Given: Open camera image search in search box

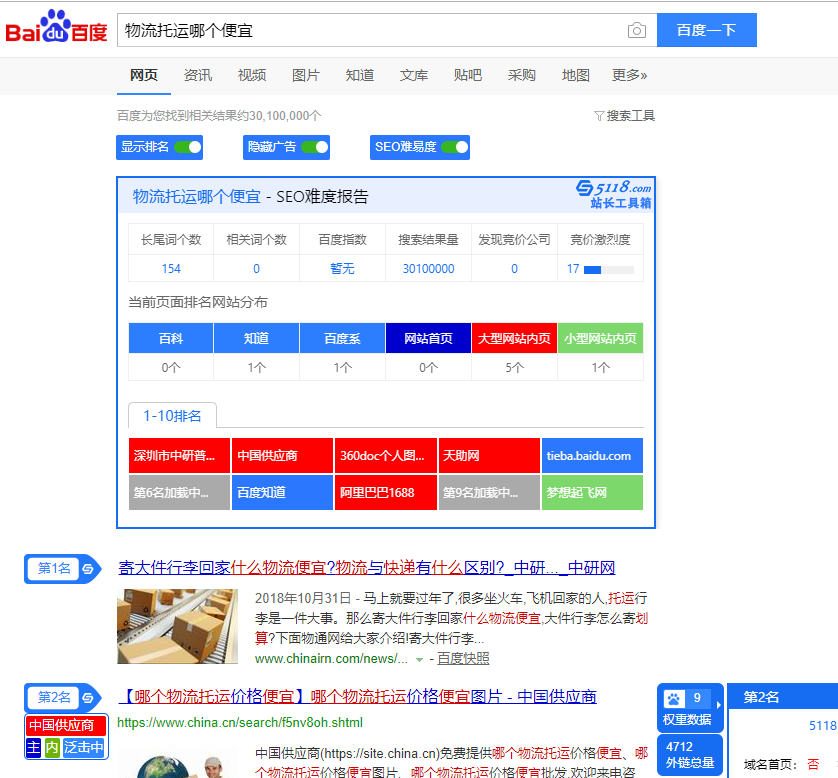Looking at the screenshot, I should point(636,30).
